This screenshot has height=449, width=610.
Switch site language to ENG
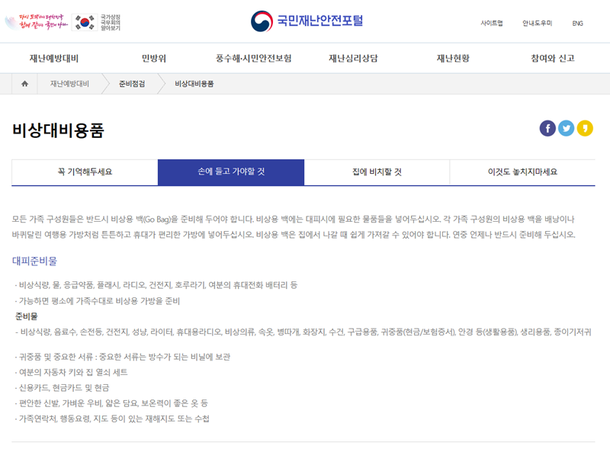pyautogui.click(x=577, y=23)
